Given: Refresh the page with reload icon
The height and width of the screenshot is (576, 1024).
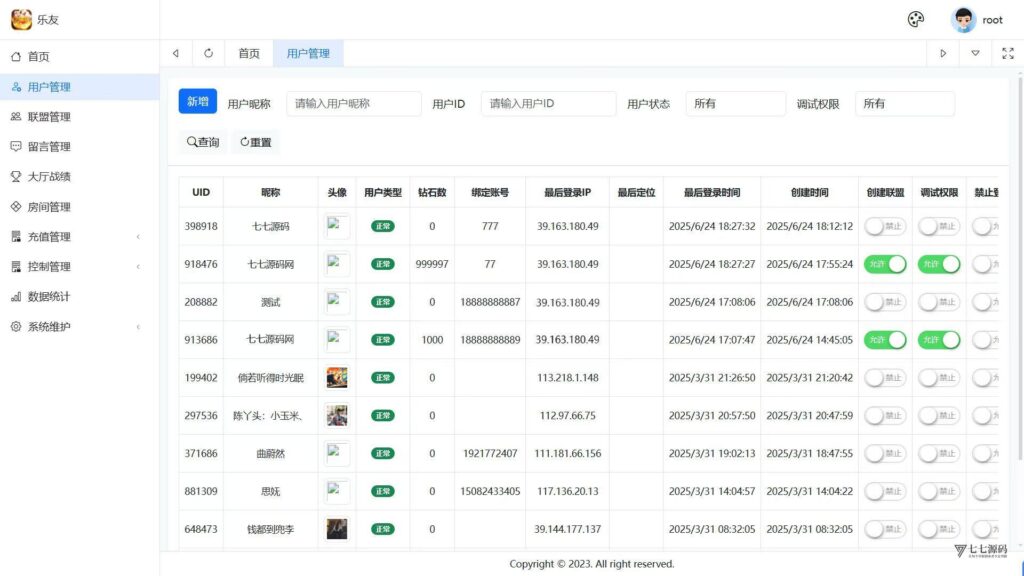Looking at the screenshot, I should pos(208,54).
